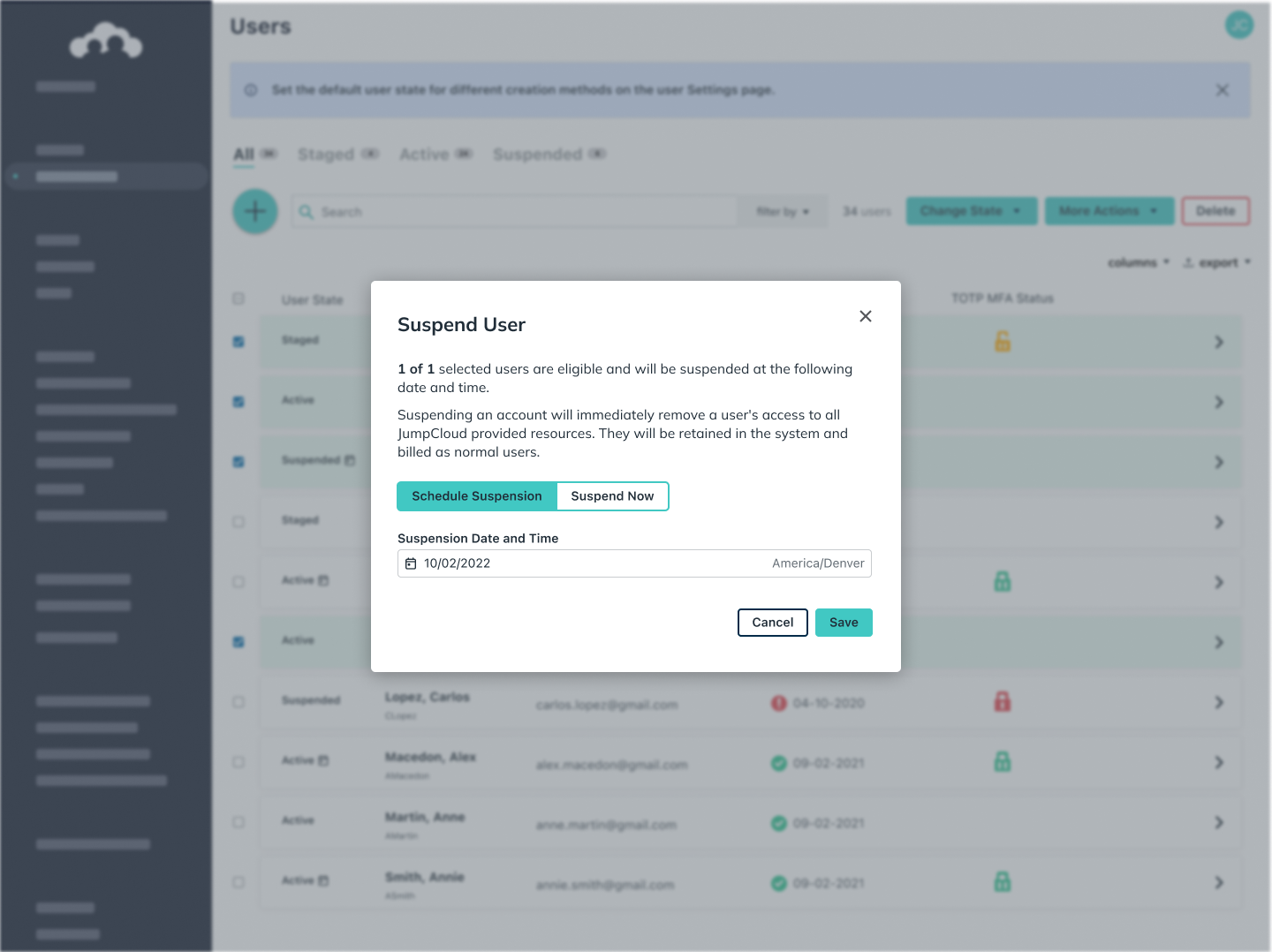Click the info icon in the banner

pos(250,90)
